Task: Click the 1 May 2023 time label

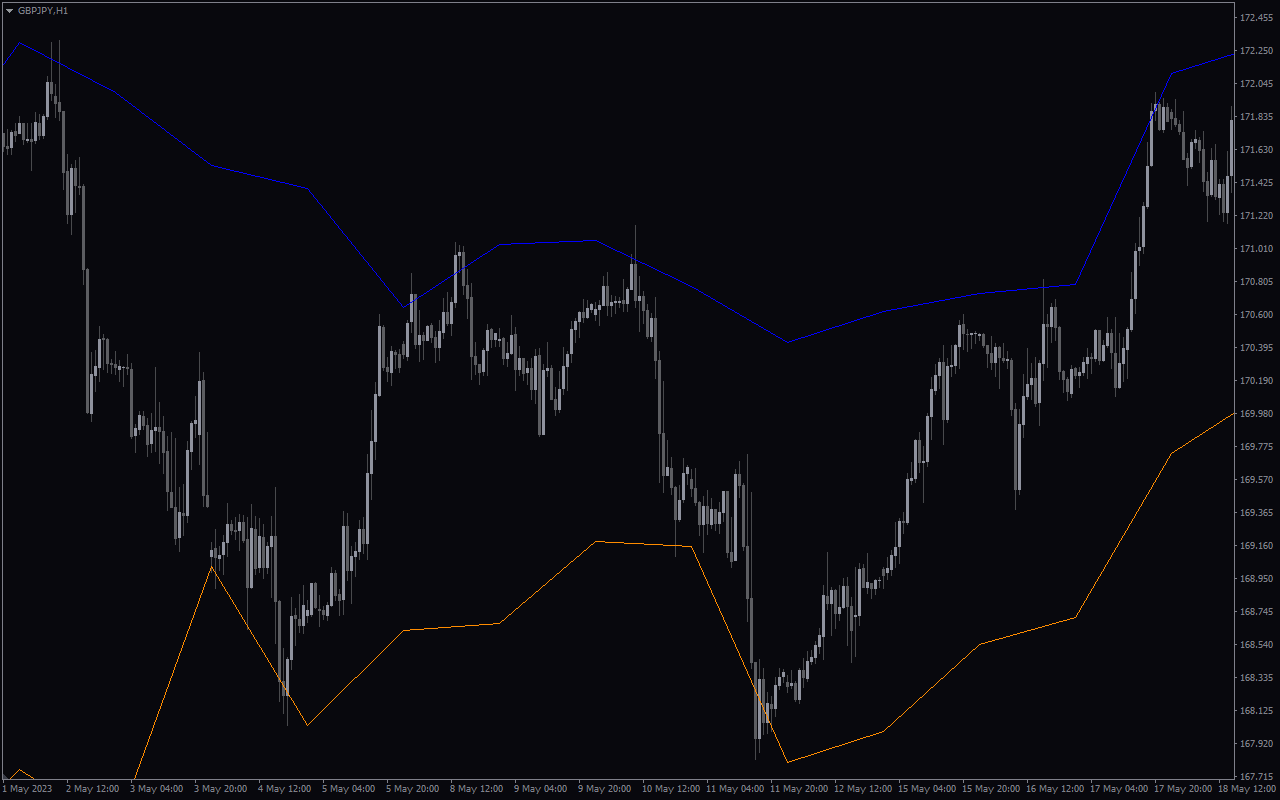Action: (x=28, y=789)
